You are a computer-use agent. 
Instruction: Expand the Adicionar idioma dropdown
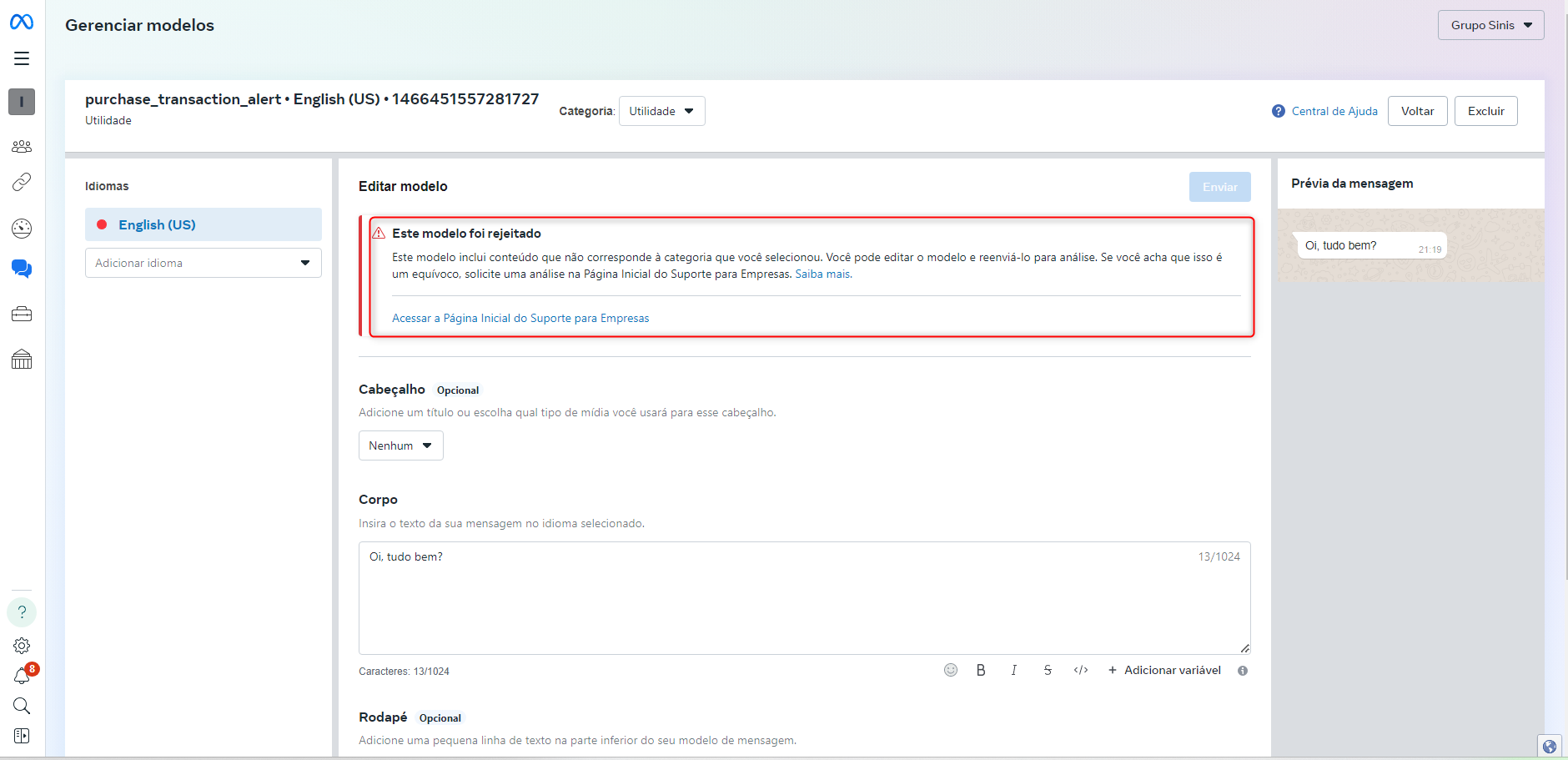tap(203, 263)
